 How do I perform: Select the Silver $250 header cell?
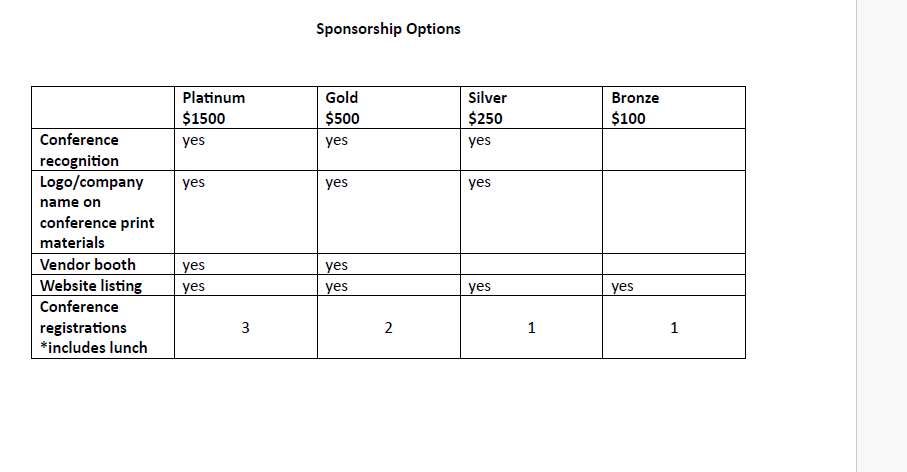[x=531, y=108]
